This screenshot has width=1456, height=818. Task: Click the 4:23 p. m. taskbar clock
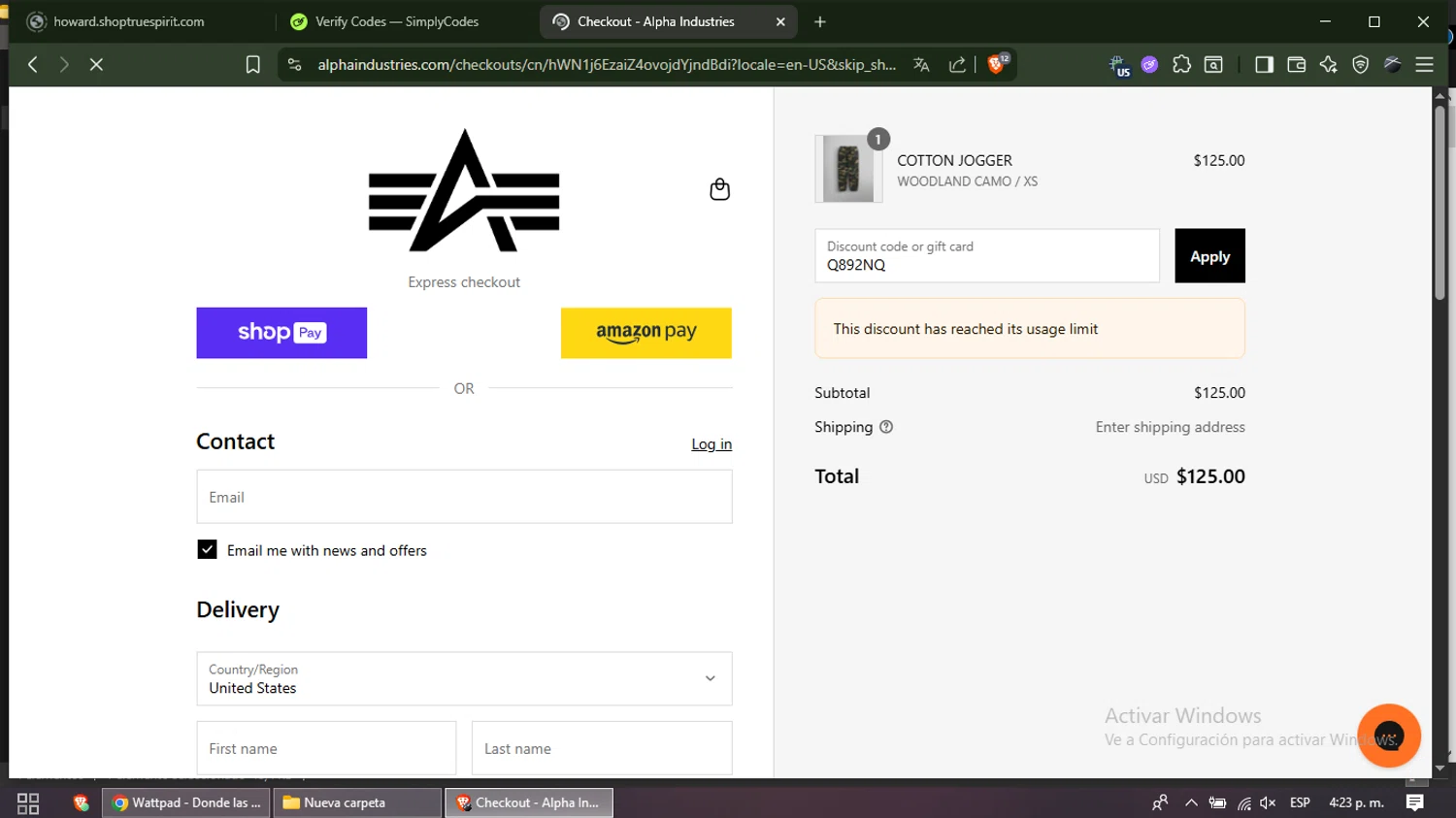point(1356,802)
